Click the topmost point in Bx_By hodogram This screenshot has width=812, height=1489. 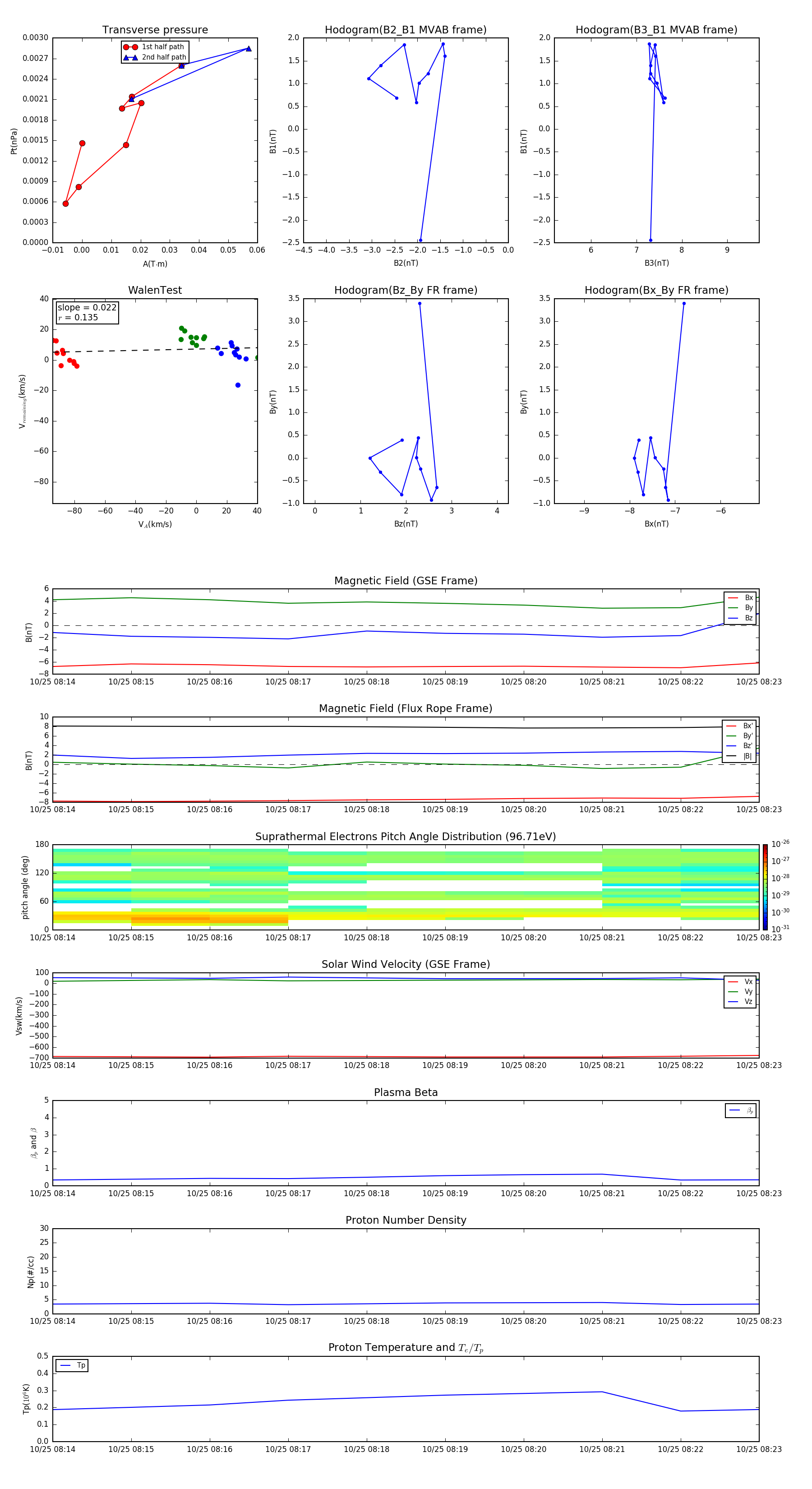684,304
